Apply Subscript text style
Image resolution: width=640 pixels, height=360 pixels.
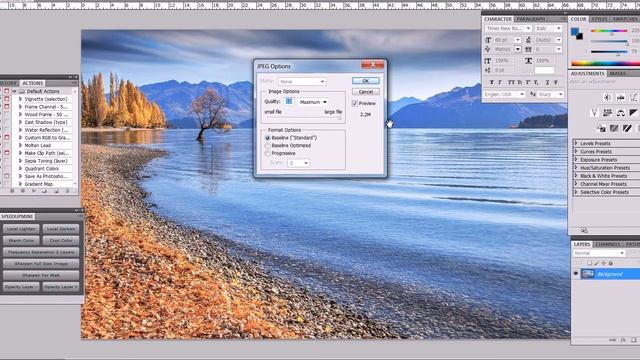pyautogui.click(x=536, y=82)
